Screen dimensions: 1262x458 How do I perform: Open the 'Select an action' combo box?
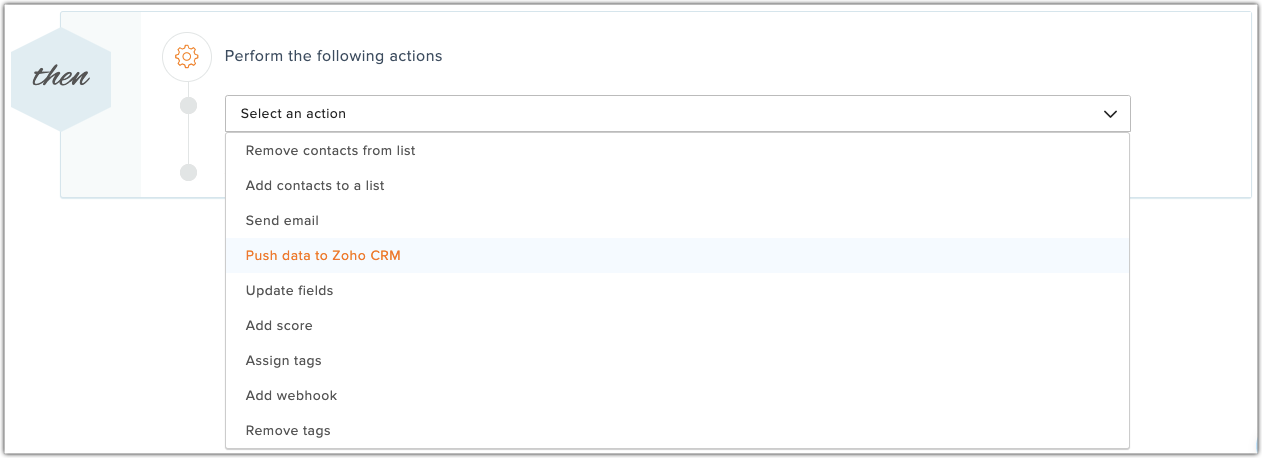[677, 114]
